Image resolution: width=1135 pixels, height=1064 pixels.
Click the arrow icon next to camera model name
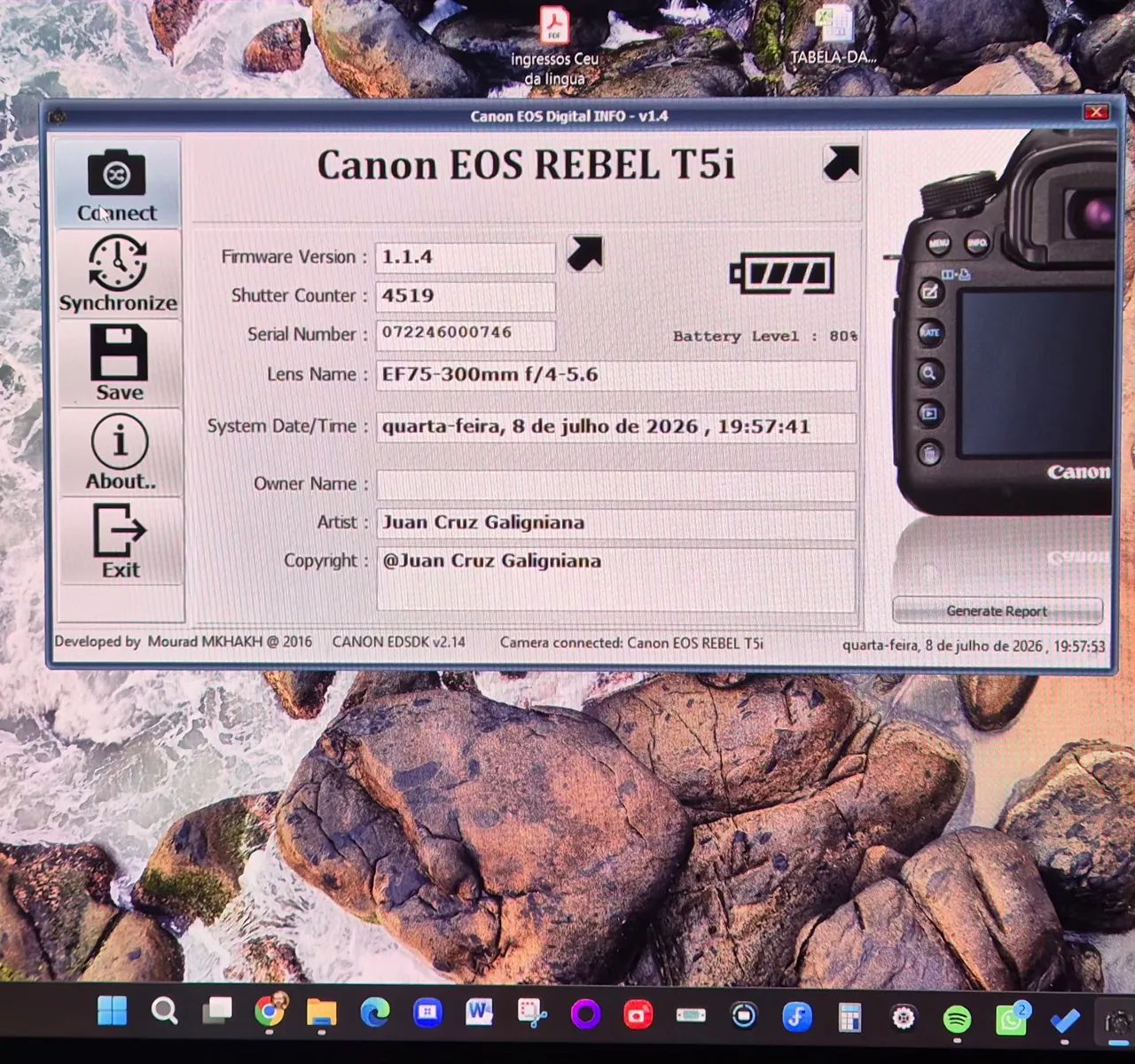tap(841, 163)
